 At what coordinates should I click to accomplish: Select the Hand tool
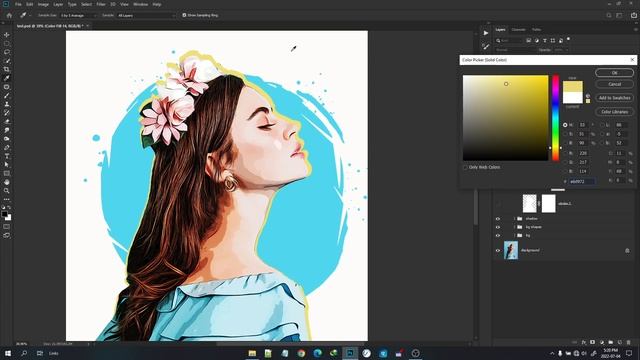click(7, 182)
